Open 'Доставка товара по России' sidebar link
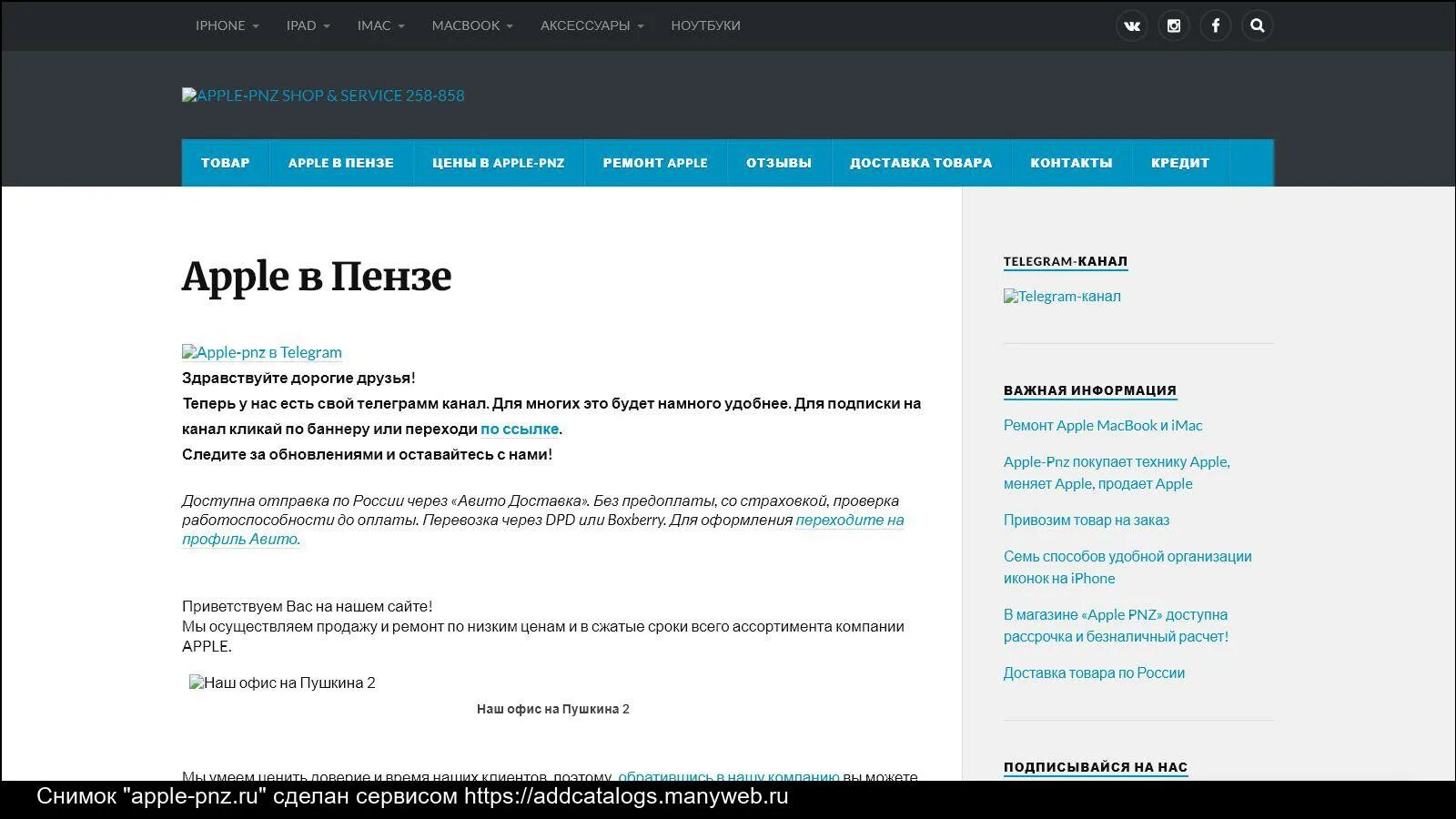Screen dimensions: 1456x819 pyautogui.click(x=1094, y=672)
